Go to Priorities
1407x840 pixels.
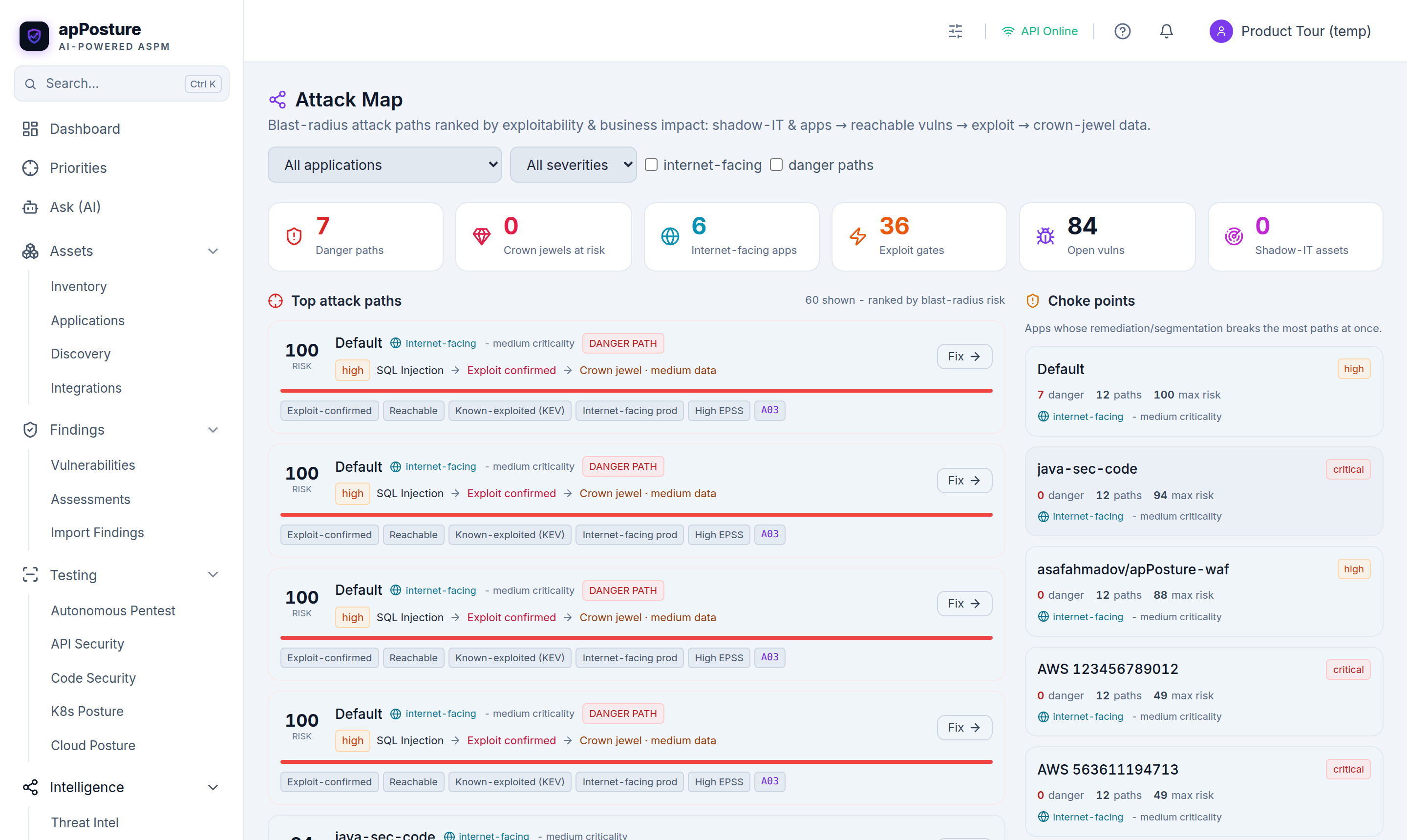pyautogui.click(x=122, y=168)
